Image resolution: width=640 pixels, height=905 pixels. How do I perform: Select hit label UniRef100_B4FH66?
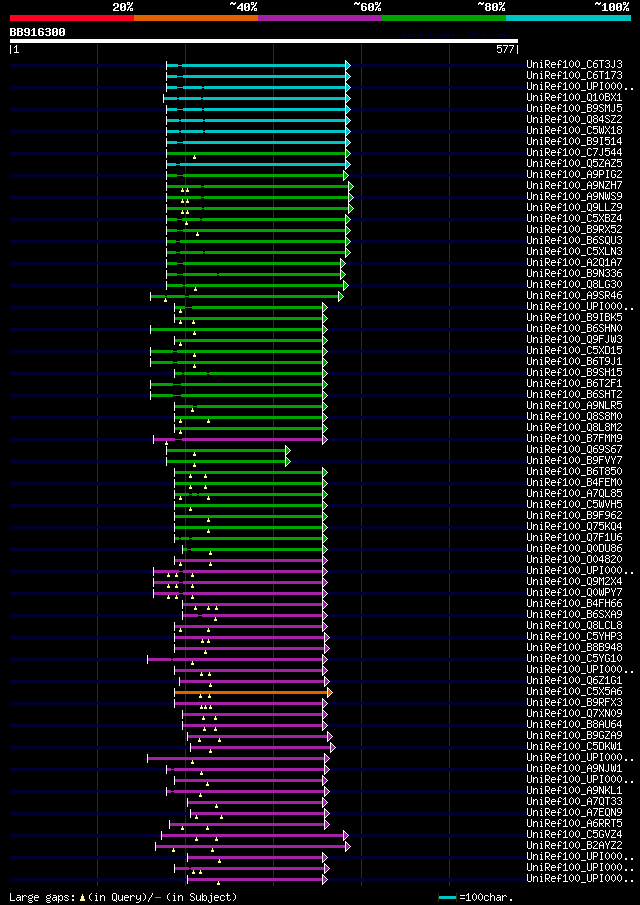click(x=574, y=603)
